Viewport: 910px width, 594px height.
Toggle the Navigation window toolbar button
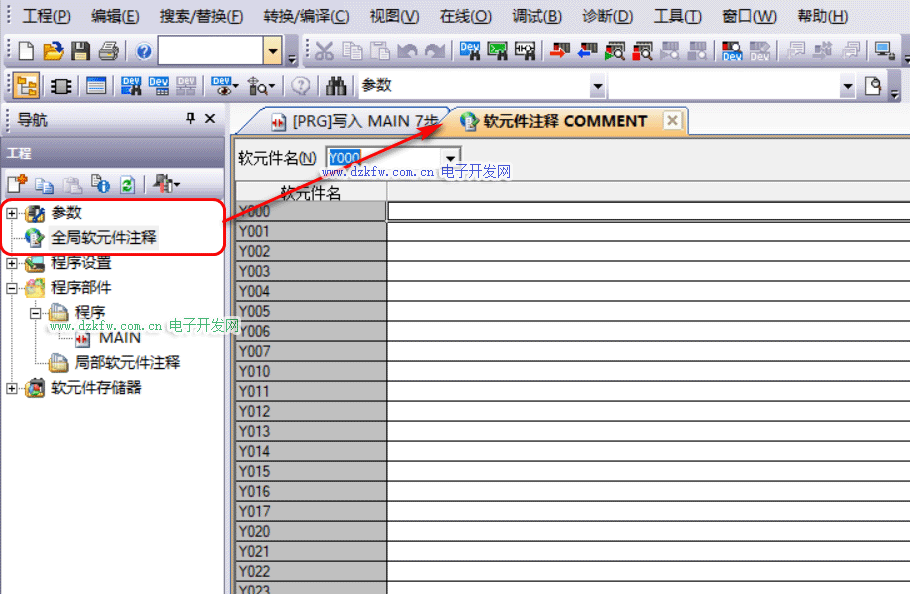27,86
